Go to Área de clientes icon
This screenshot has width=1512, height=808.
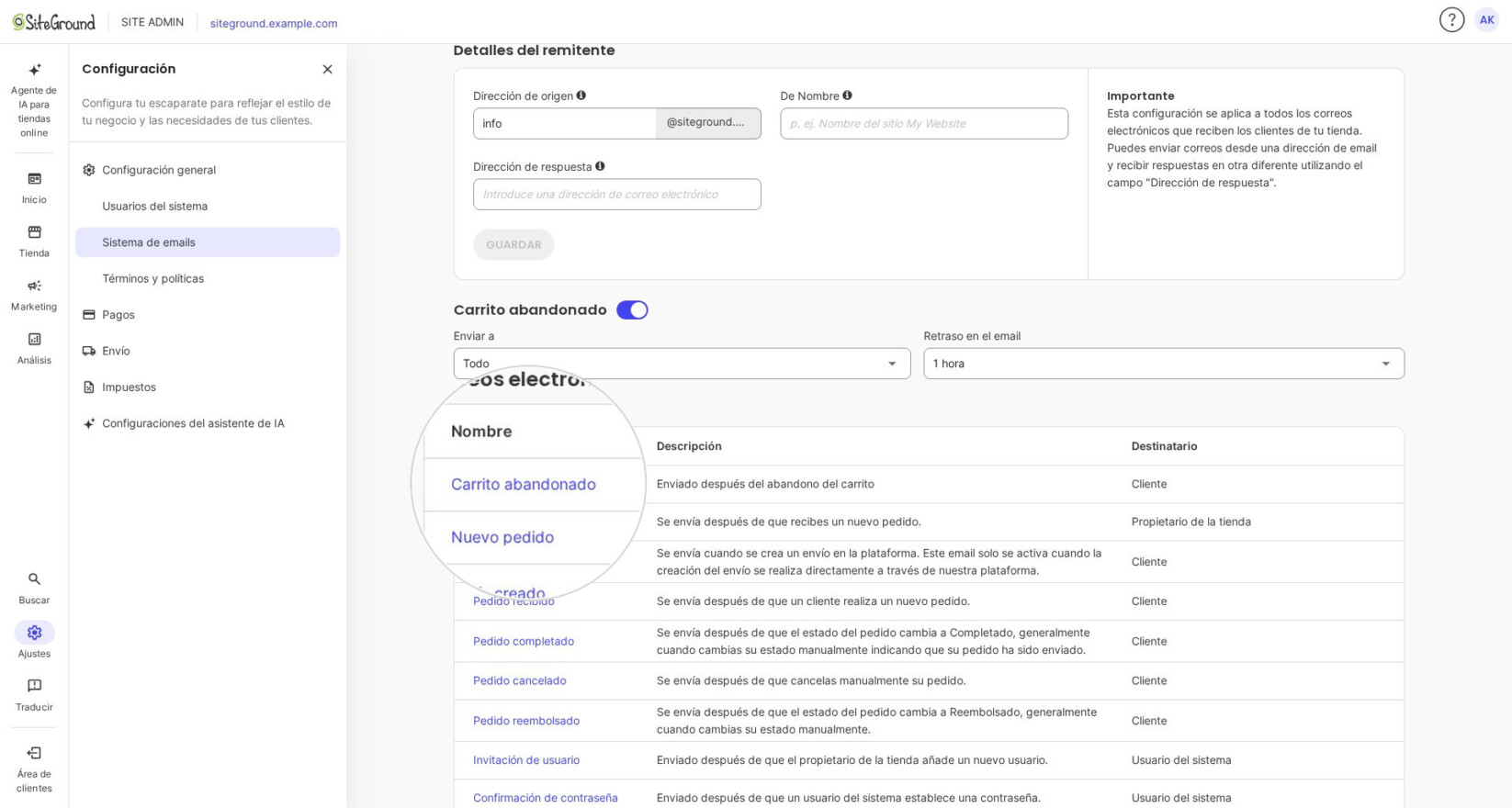pos(34,753)
